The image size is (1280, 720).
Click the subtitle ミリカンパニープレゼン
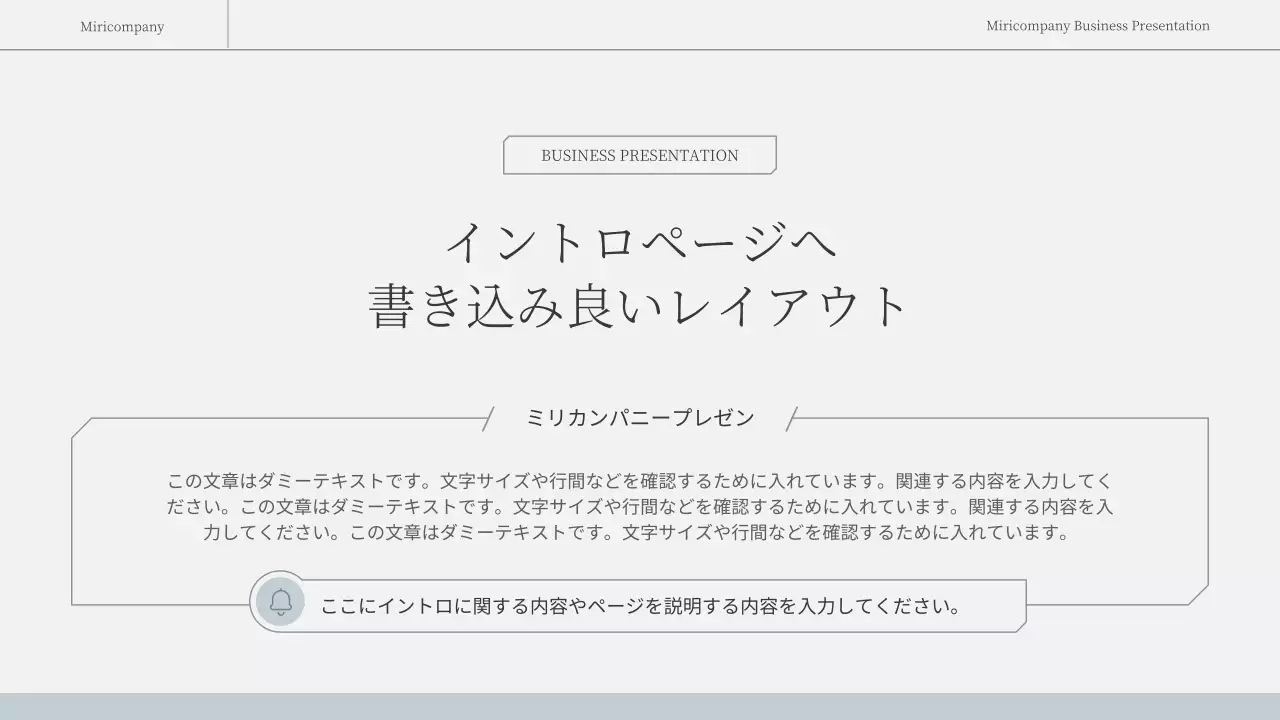coord(641,417)
